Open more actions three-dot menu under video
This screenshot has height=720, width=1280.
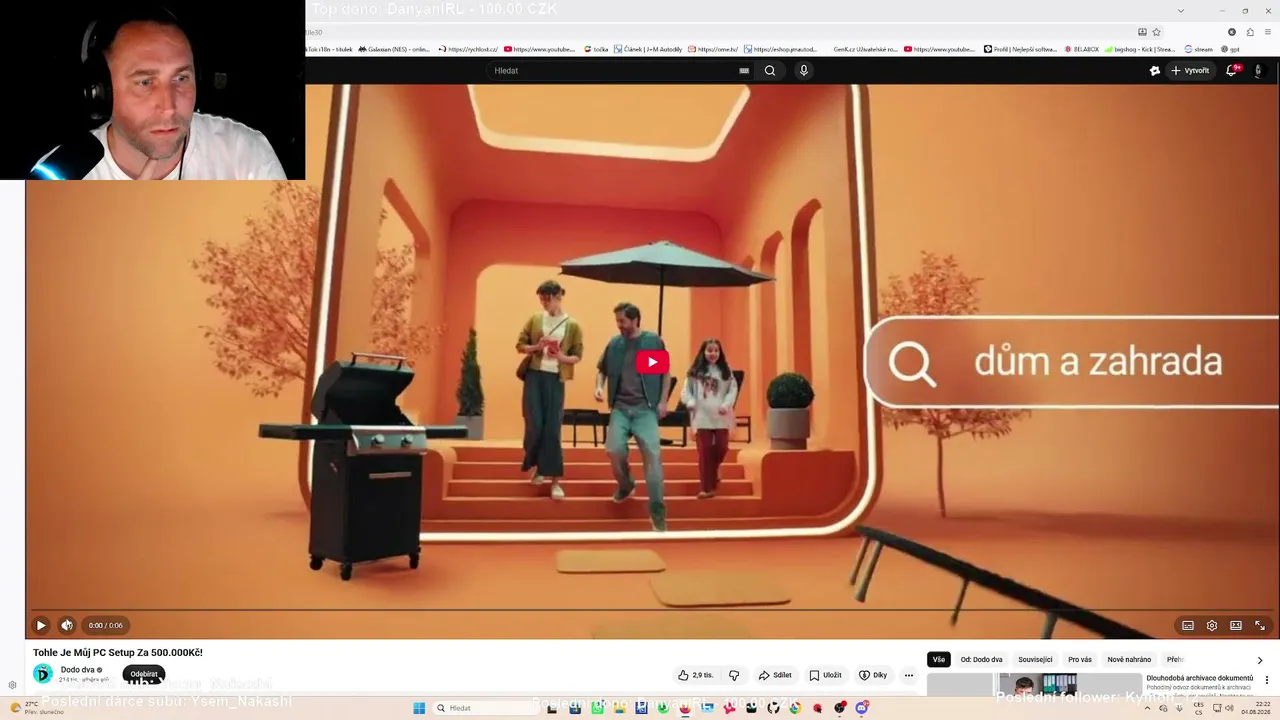coord(909,675)
